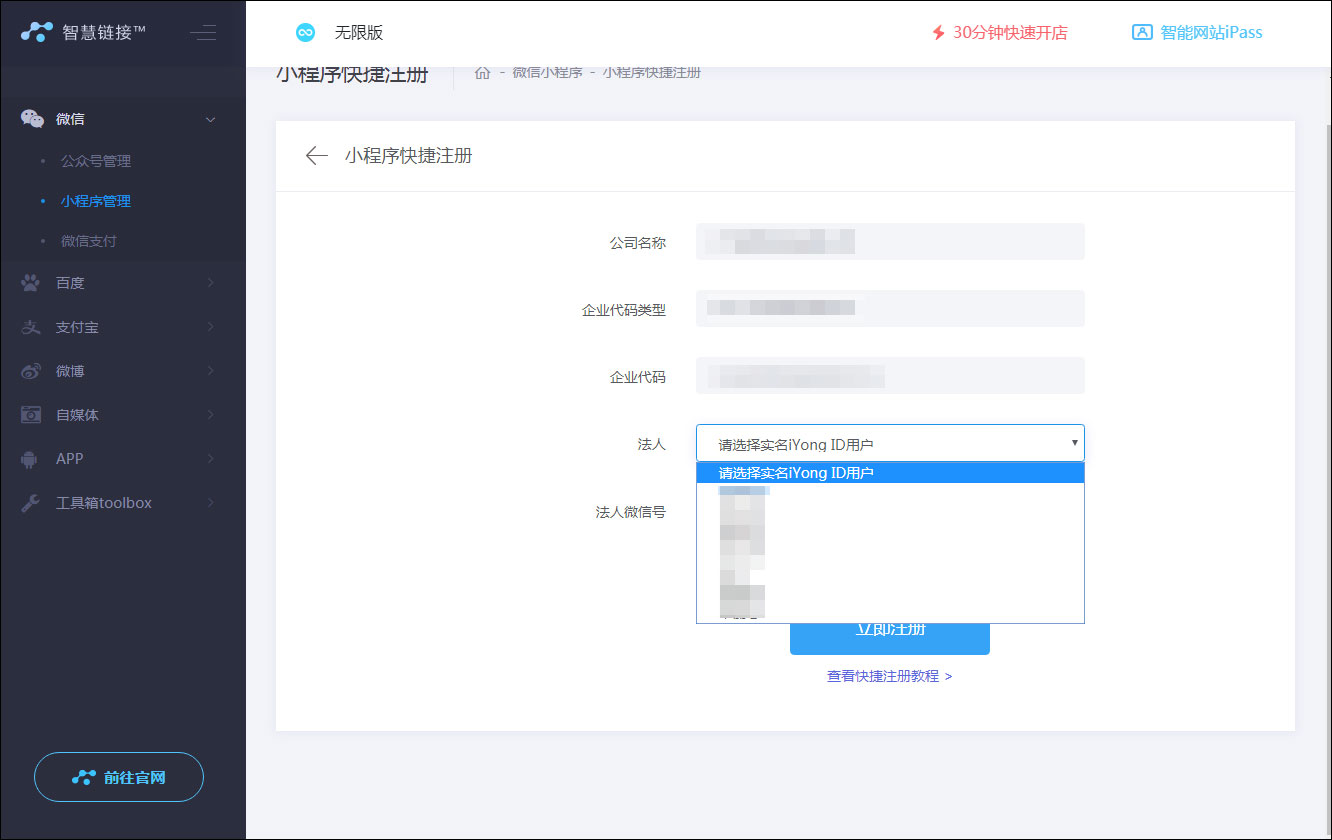Open 微信支付 in sidebar
The height and width of the screenshot is (840, 1332).
coord(89,241)
